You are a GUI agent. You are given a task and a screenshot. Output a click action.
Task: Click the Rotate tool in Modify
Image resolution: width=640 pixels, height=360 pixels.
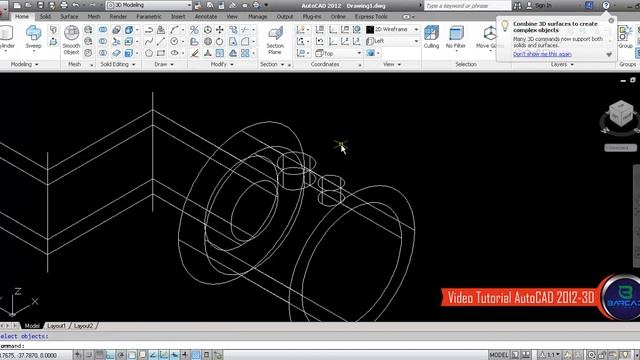pyautogui.click(x=220, y=41)
